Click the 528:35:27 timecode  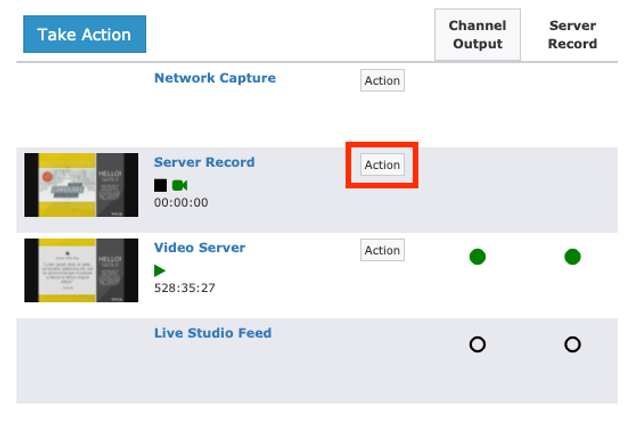pos(184,288)
